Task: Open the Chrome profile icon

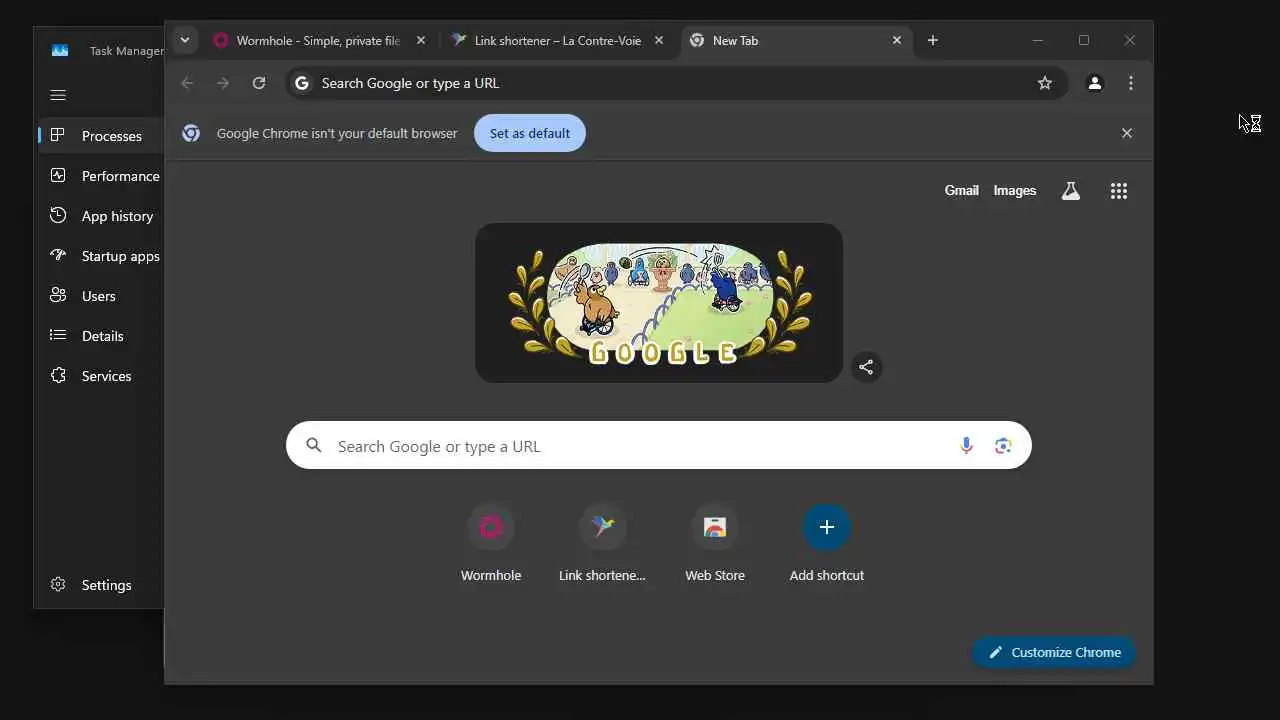Action: coord(1095,83)
